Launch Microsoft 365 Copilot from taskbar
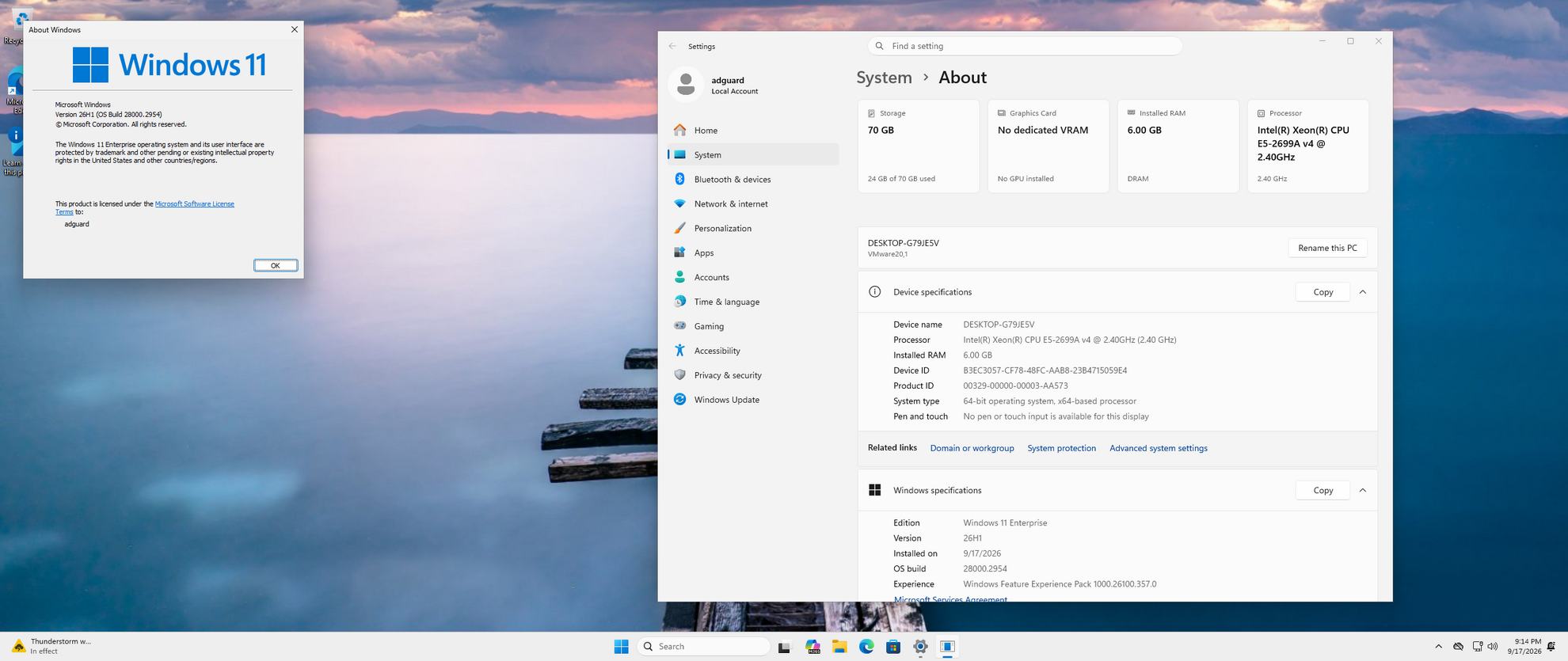 (x=813, y=647)
